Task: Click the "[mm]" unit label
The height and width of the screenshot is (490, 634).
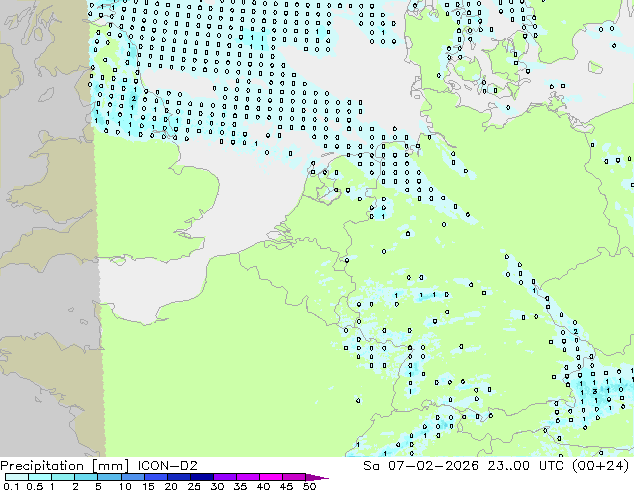Action: (111, 466)
